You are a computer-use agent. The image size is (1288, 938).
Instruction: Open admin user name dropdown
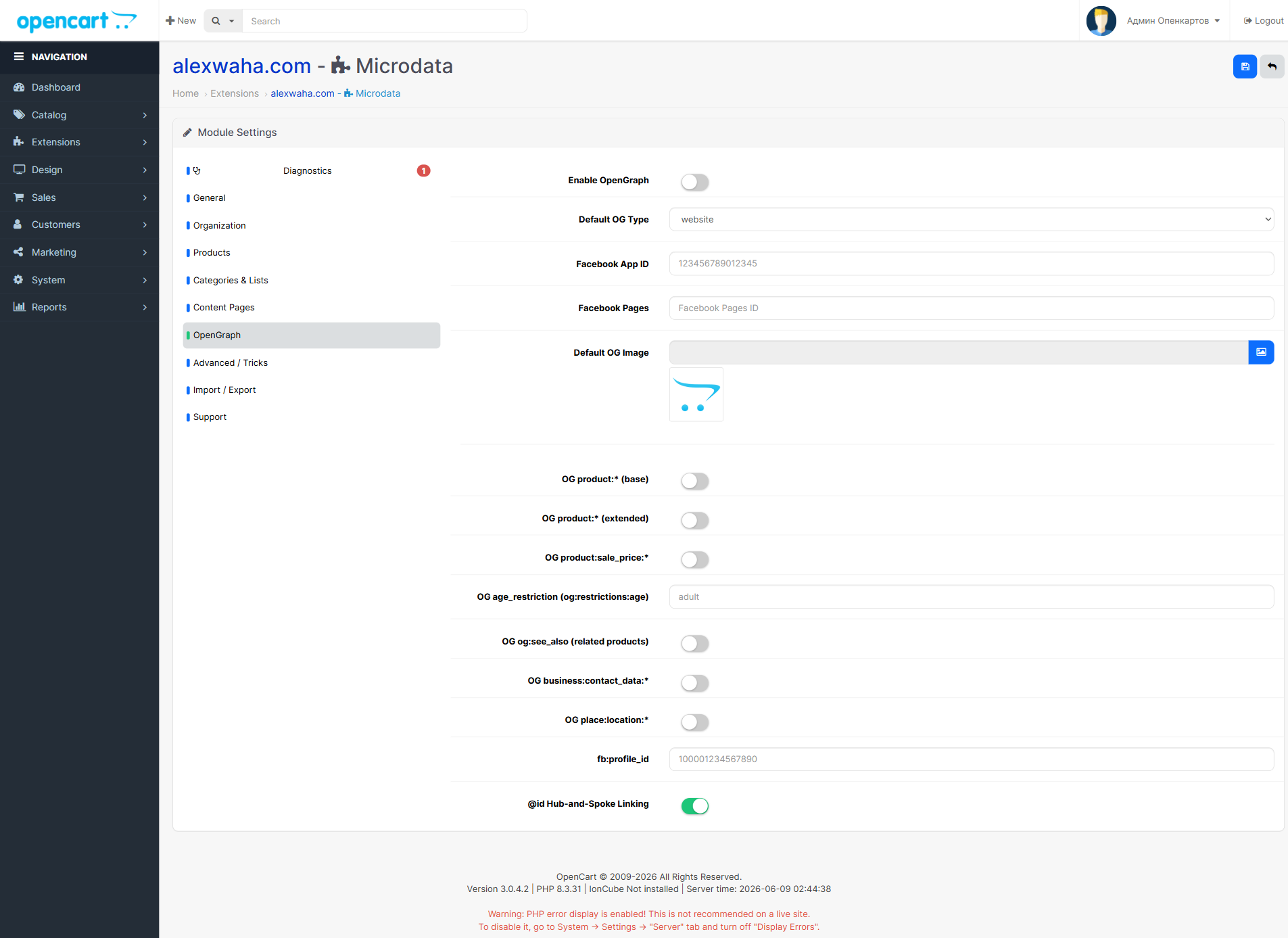[x=1173, y=21]
